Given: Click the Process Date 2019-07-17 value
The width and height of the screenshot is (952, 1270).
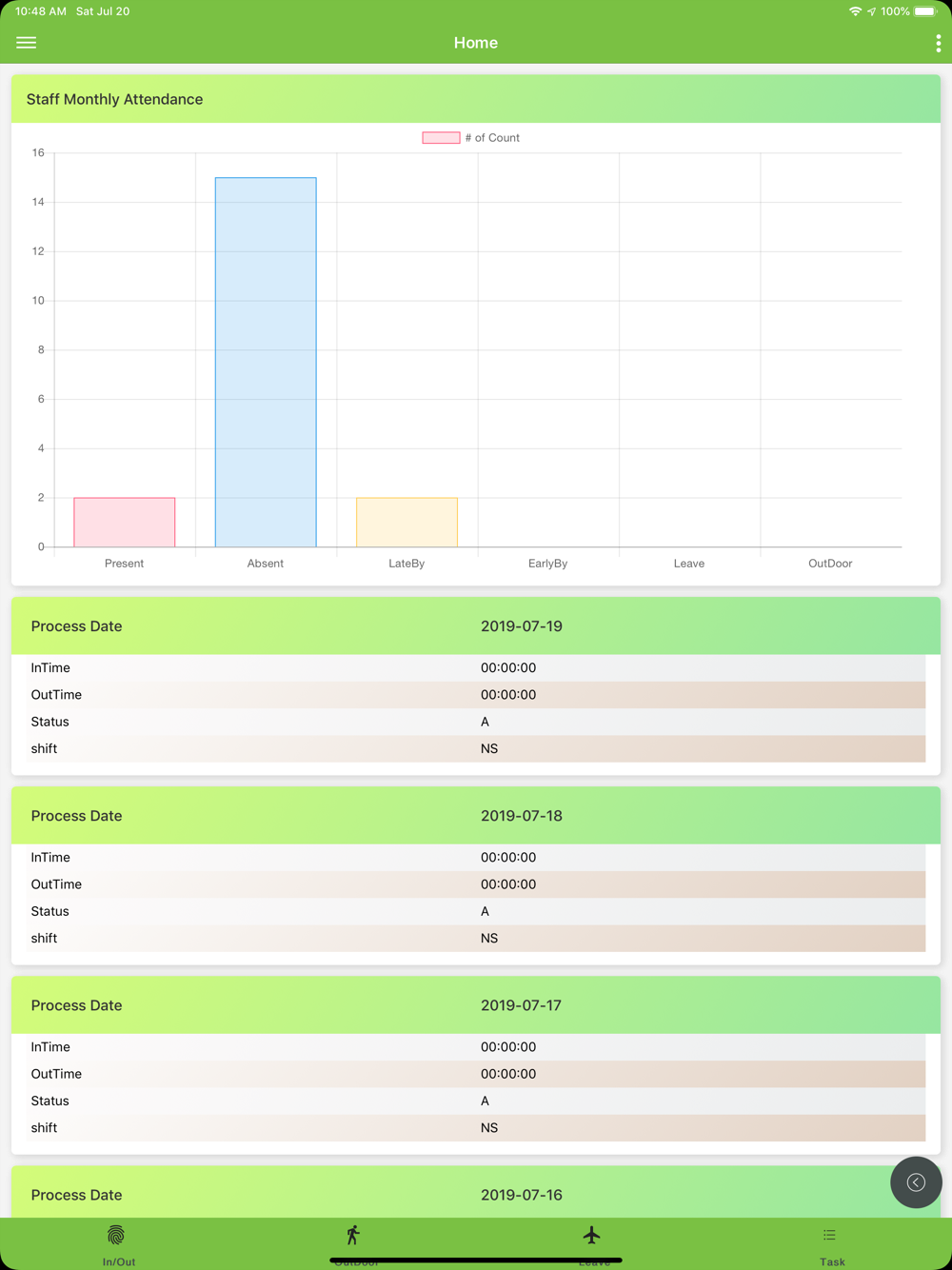Looking at the screenshot, I should pos(521,1005).
